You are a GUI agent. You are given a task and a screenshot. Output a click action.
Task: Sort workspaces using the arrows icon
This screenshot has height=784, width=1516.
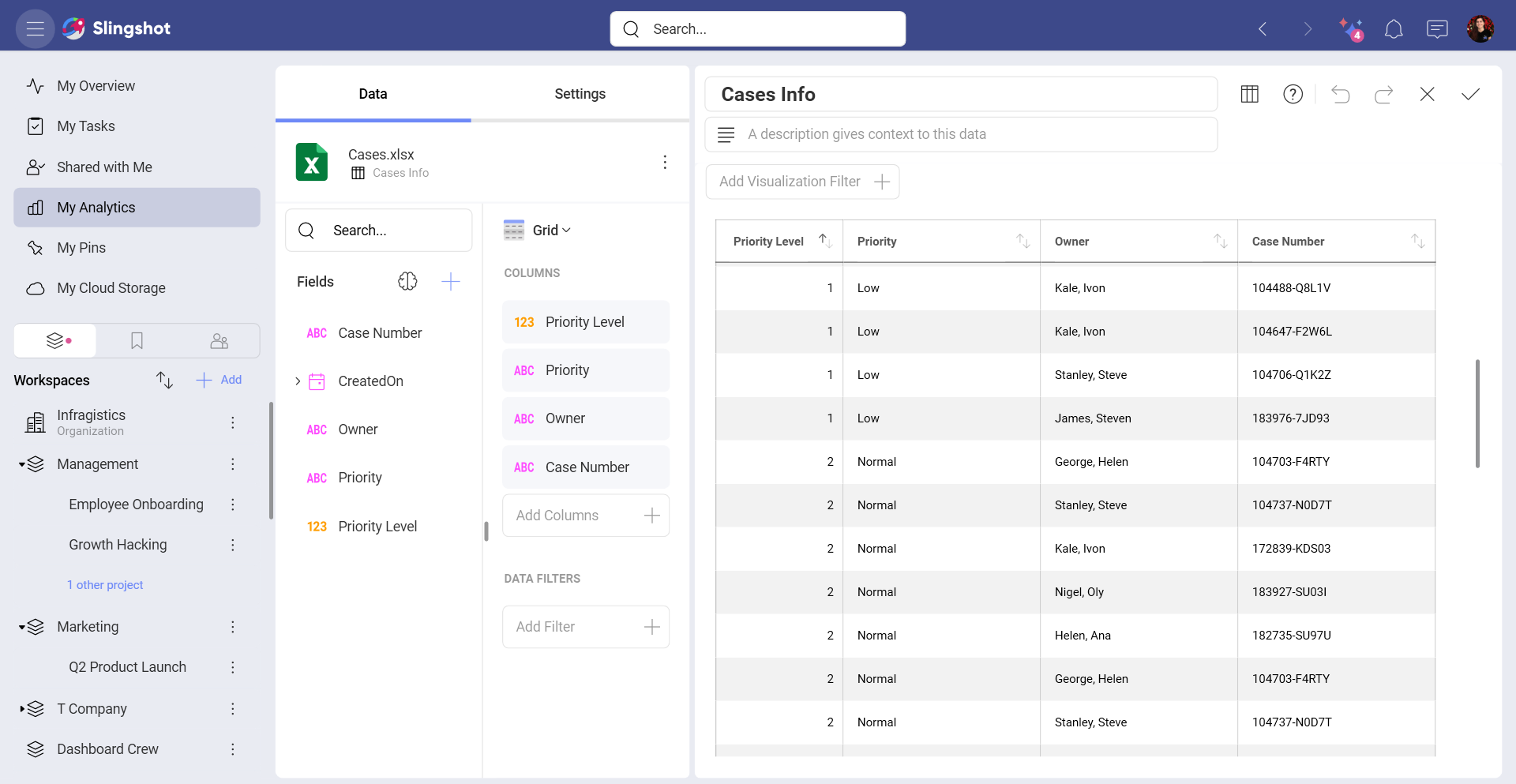pyautogui.click(x=164, y=380)
